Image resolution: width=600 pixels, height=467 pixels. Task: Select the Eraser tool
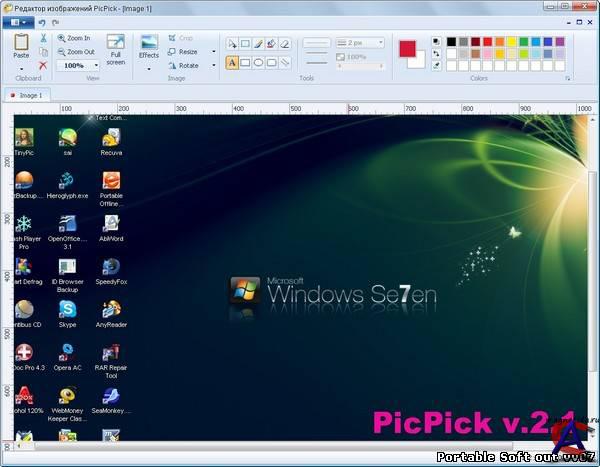[285, 44]
